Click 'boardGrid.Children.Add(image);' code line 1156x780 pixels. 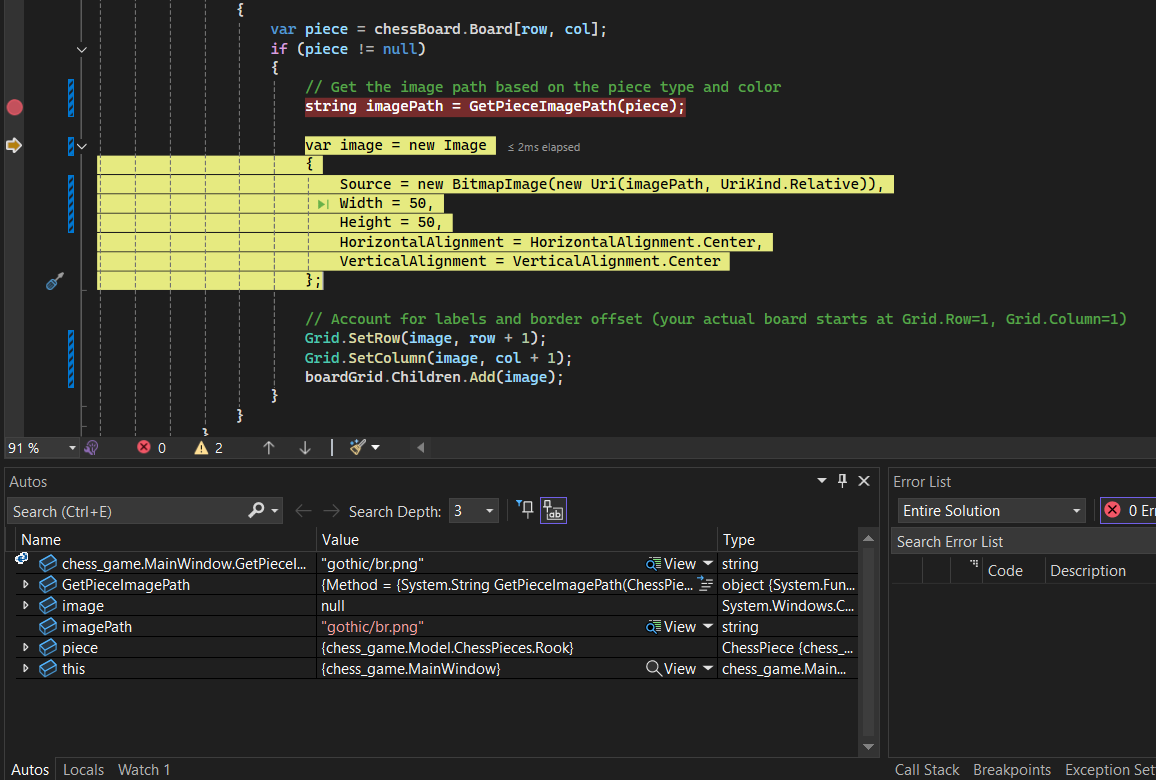pos(434,377)
